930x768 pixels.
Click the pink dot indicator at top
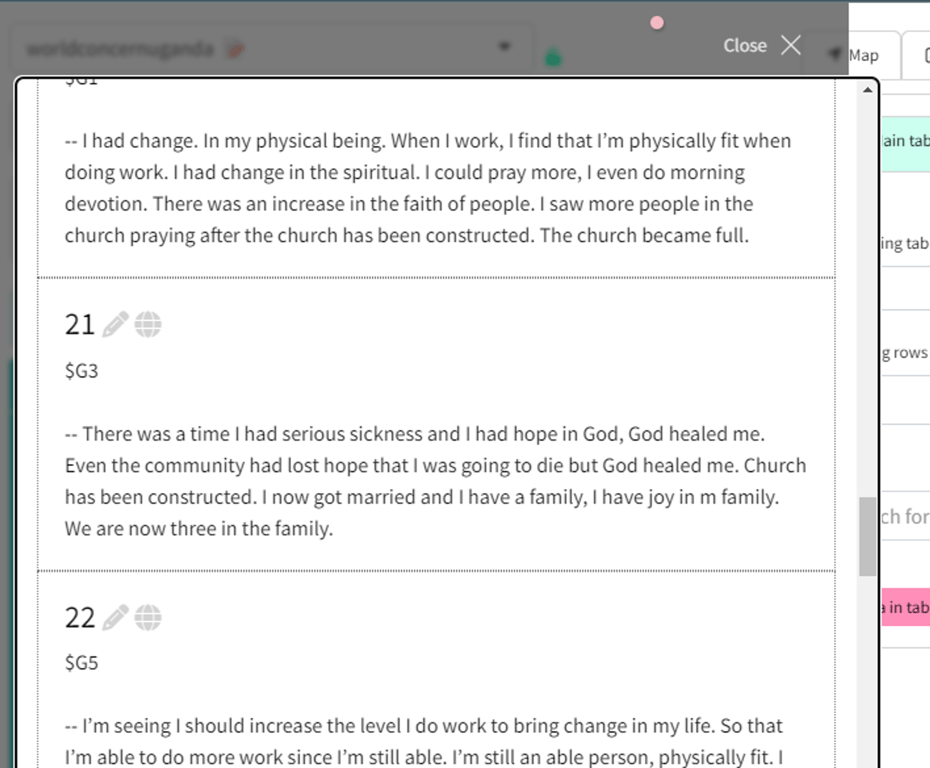657,23
